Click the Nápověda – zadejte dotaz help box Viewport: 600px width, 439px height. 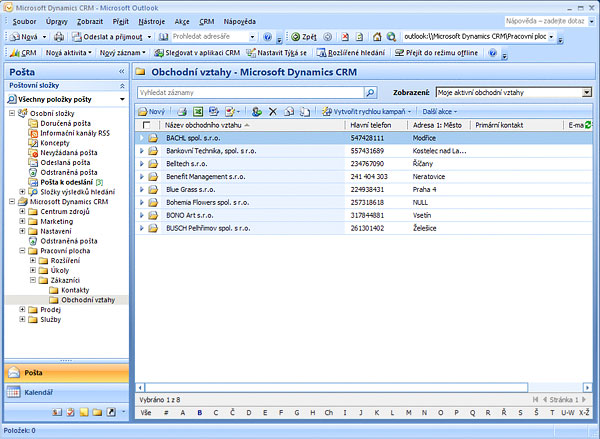545,21
